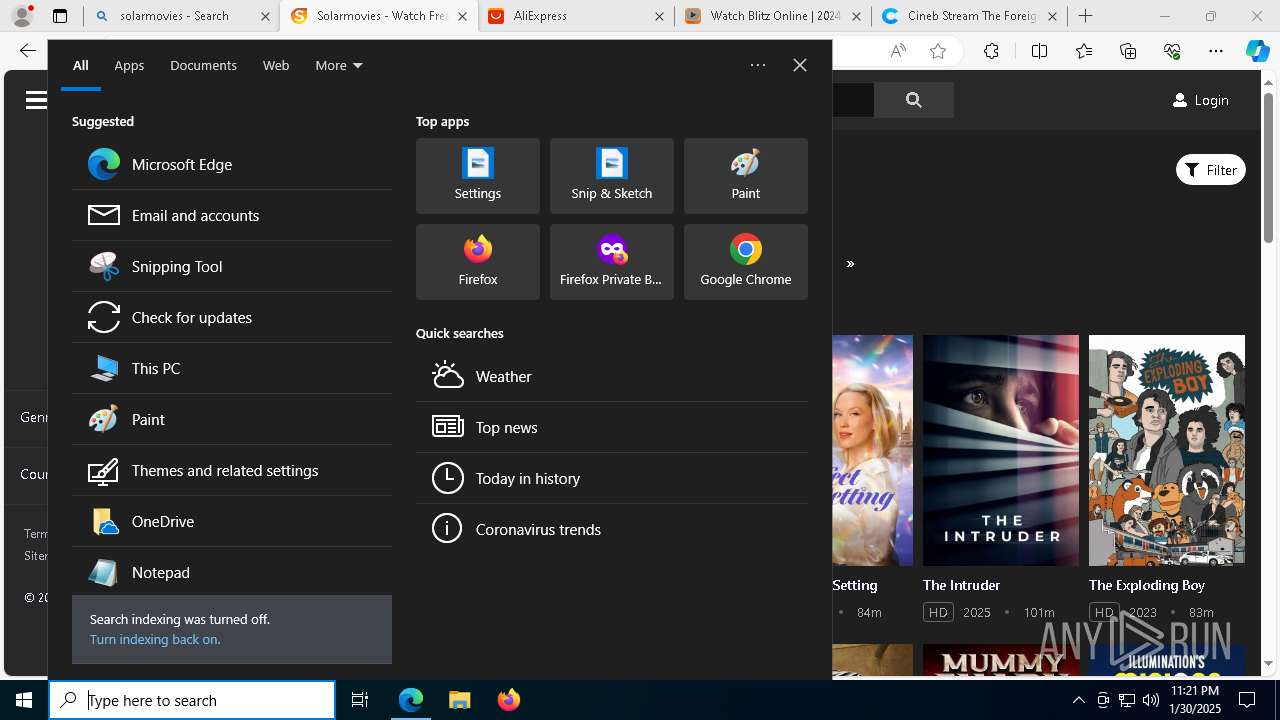Click the Firefox icon on the taskbar

508,700
